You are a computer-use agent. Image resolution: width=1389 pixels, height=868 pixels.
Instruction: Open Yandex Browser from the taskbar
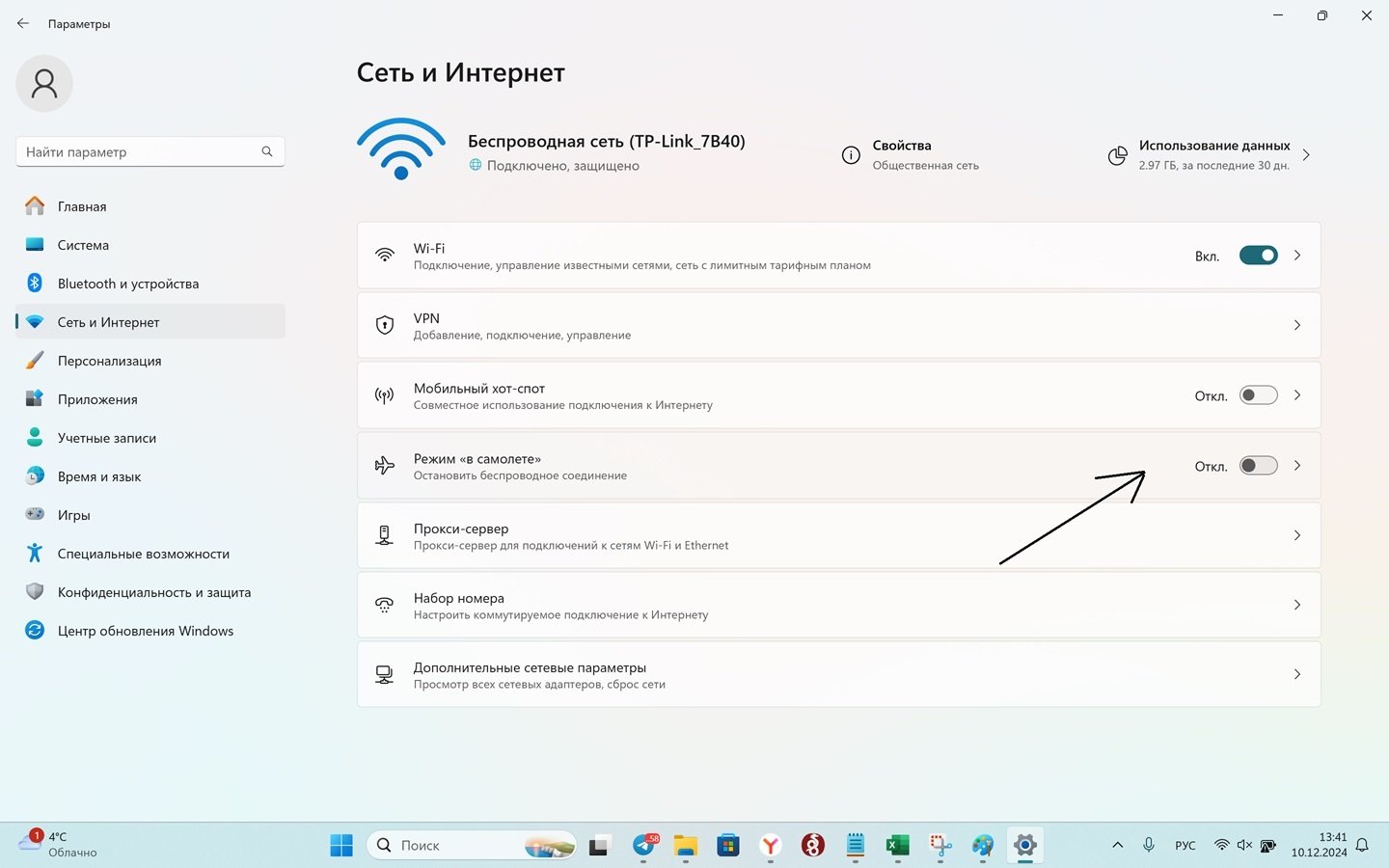point(771,846)
